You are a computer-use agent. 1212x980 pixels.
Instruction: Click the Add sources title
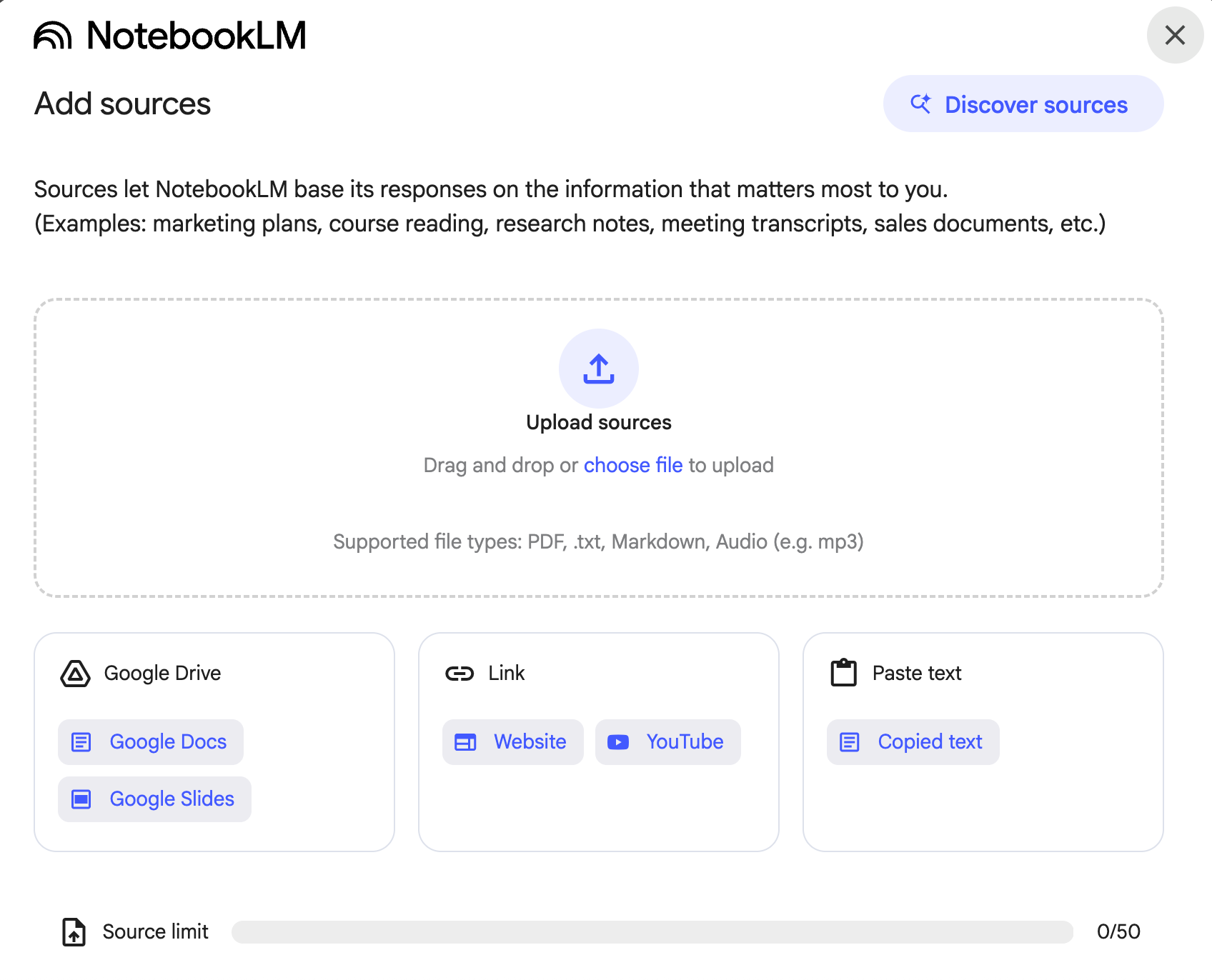click(x=123, y=104)
